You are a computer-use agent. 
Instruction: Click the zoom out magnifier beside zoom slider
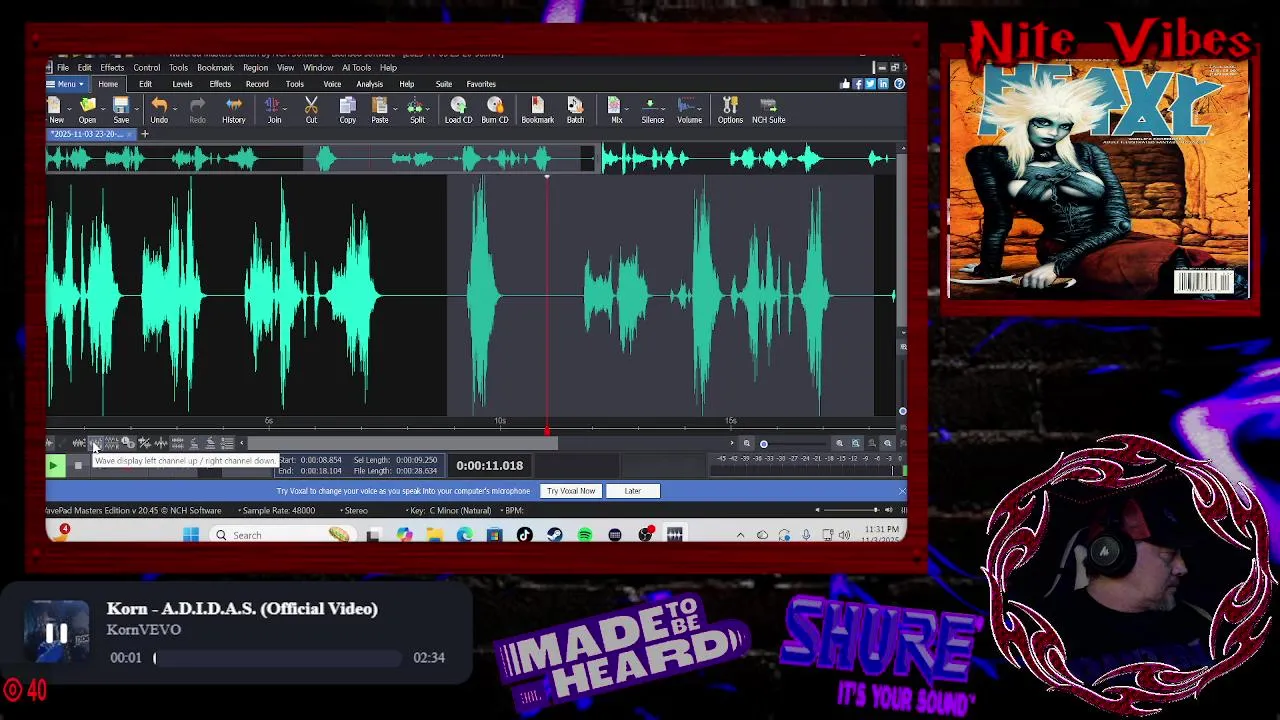pos(746,443)
